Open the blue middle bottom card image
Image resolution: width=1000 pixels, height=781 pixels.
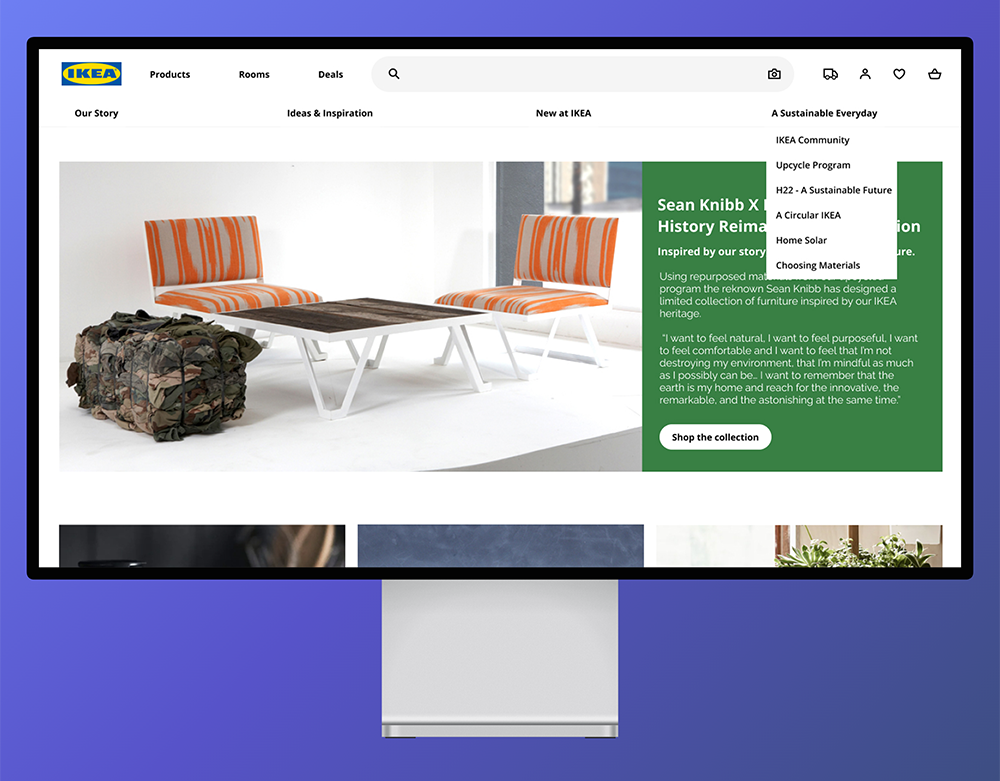[x=501, y=546]
